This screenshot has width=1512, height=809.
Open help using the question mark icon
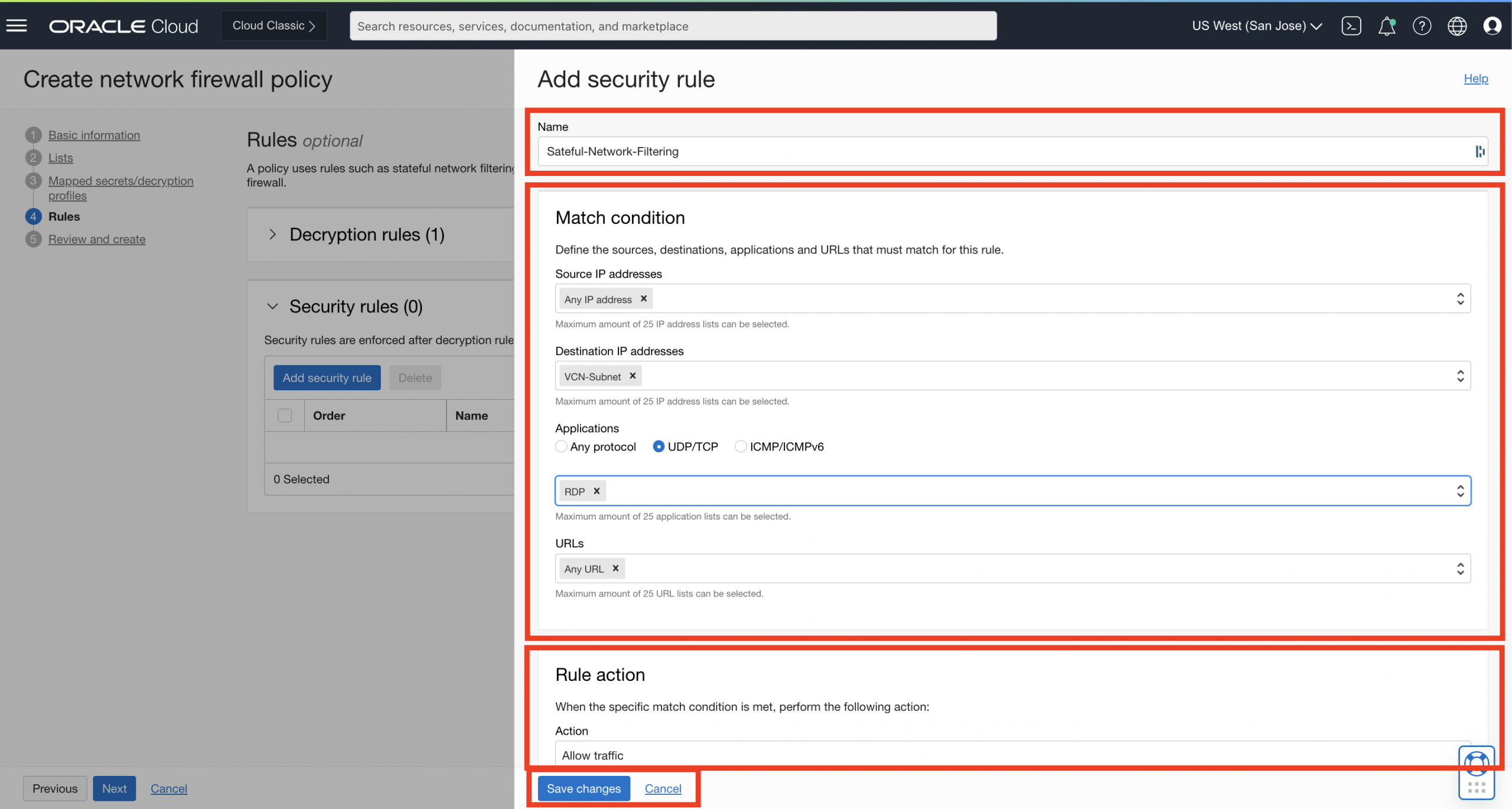coord(1422,25)
